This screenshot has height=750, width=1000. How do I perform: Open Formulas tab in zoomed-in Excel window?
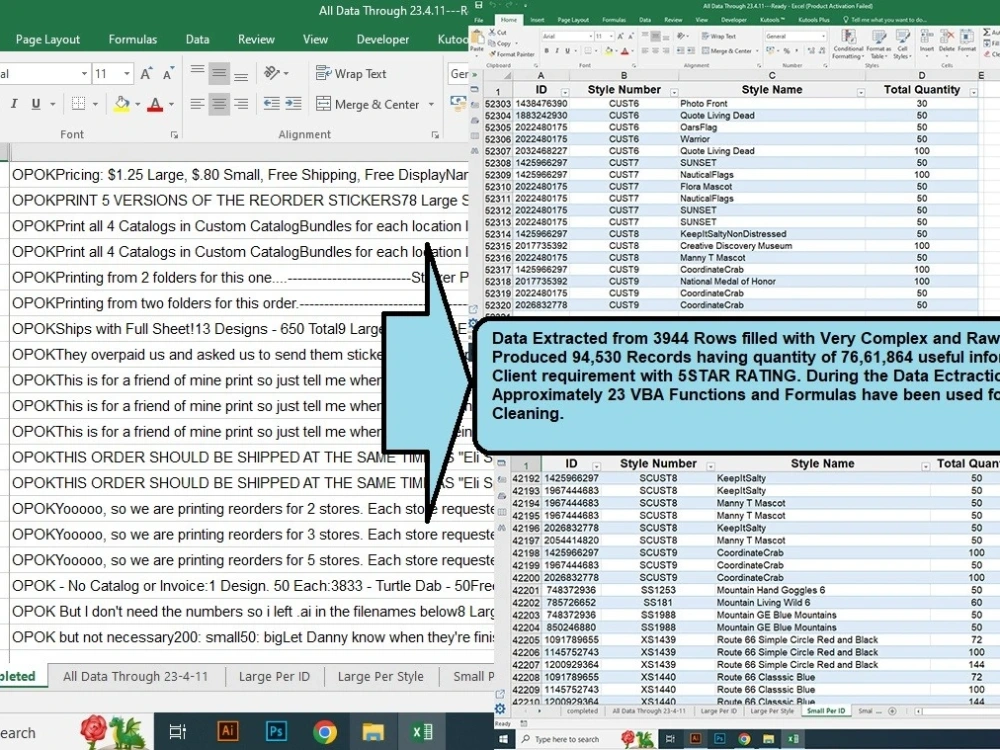tap(133, 40)
